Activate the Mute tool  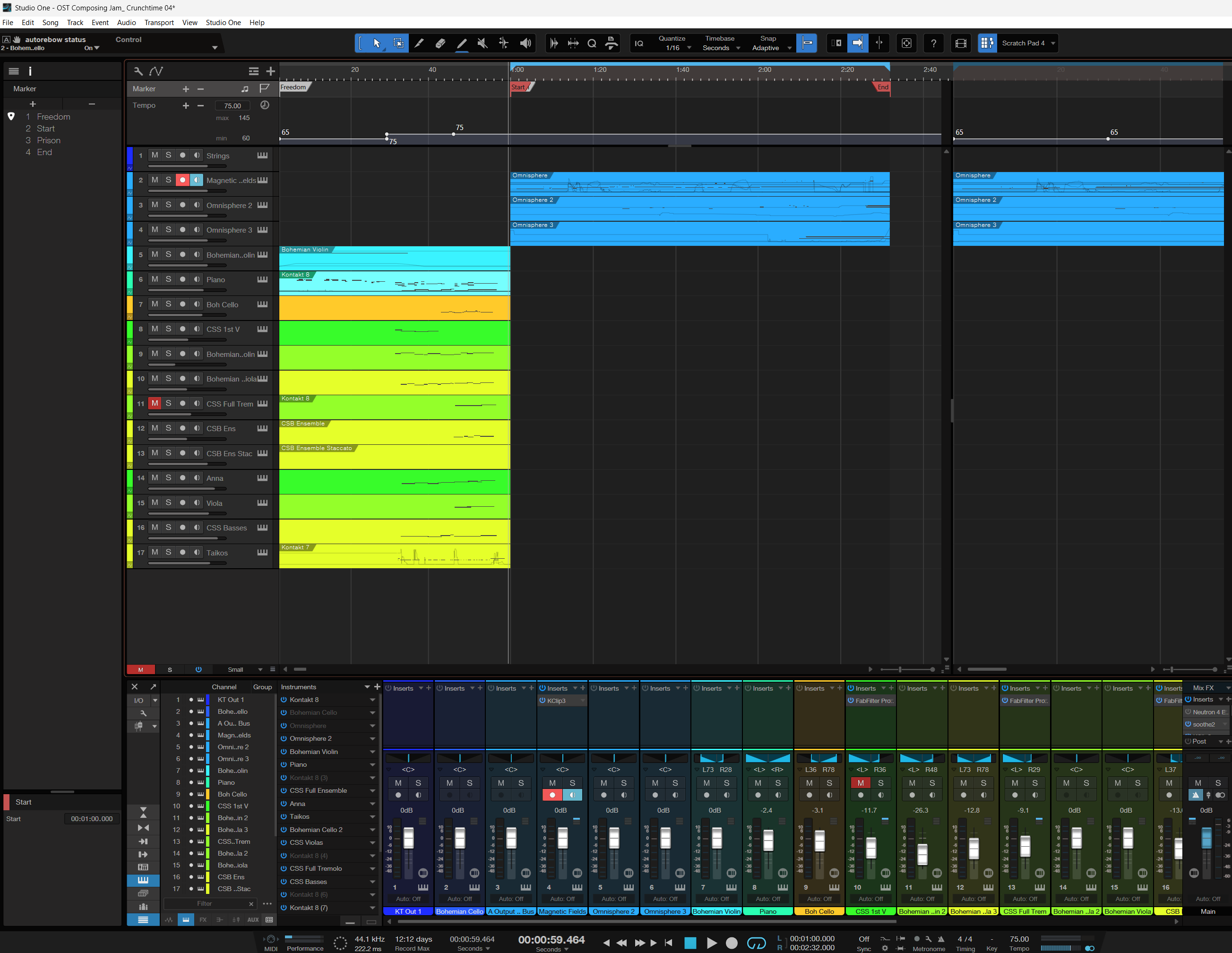tap(482, 43)
